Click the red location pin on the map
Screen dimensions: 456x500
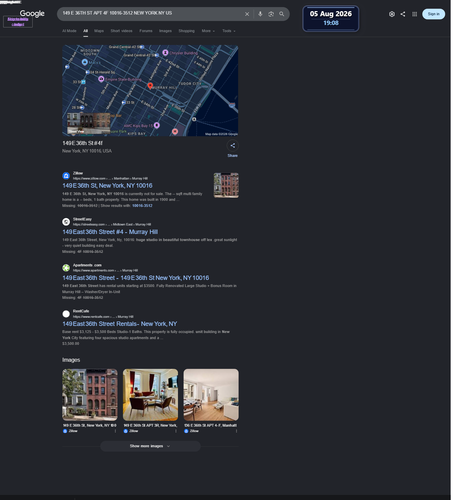[x=150, y=86]
